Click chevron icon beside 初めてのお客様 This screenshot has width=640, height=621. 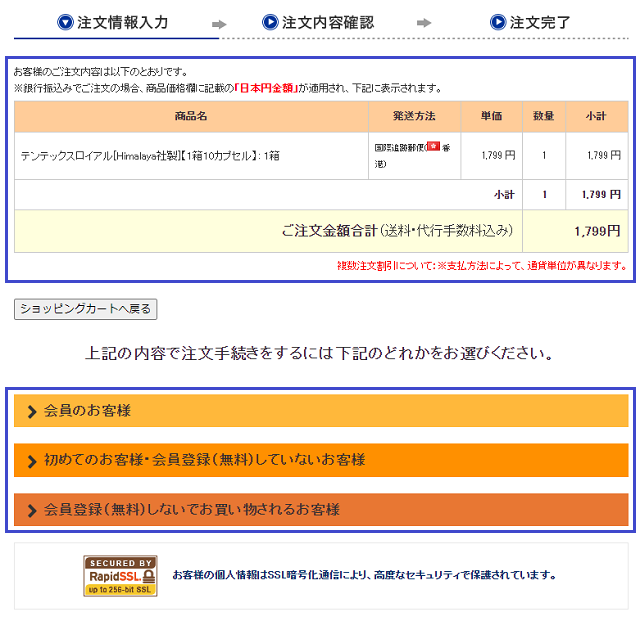32,461
